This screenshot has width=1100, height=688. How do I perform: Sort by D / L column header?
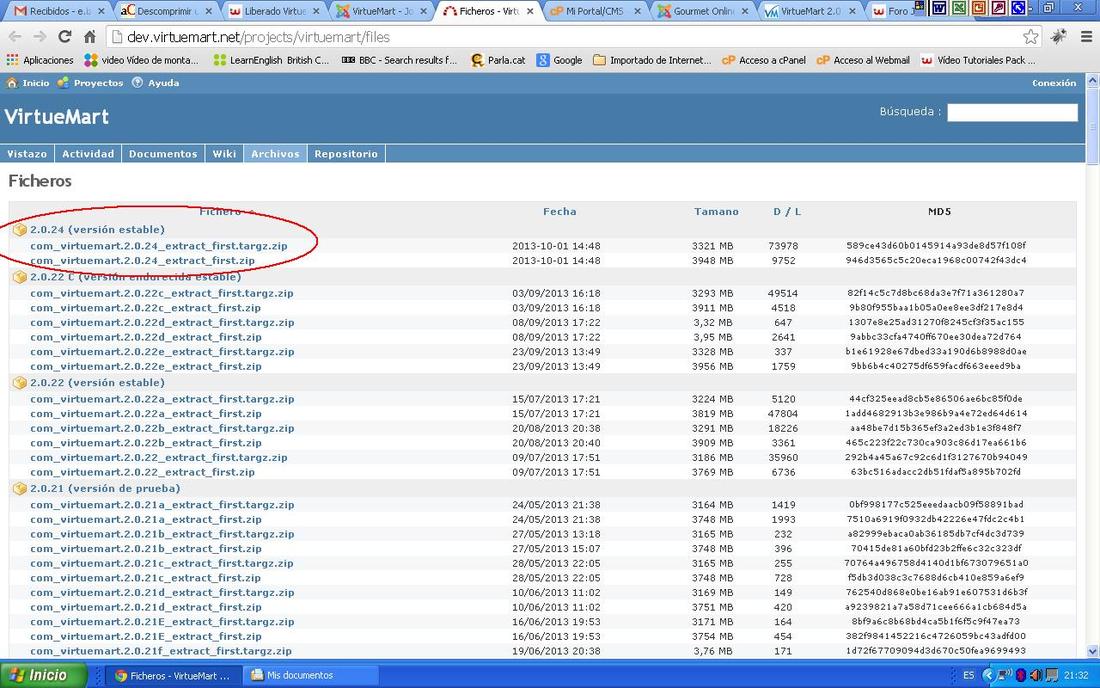(787, 212)
